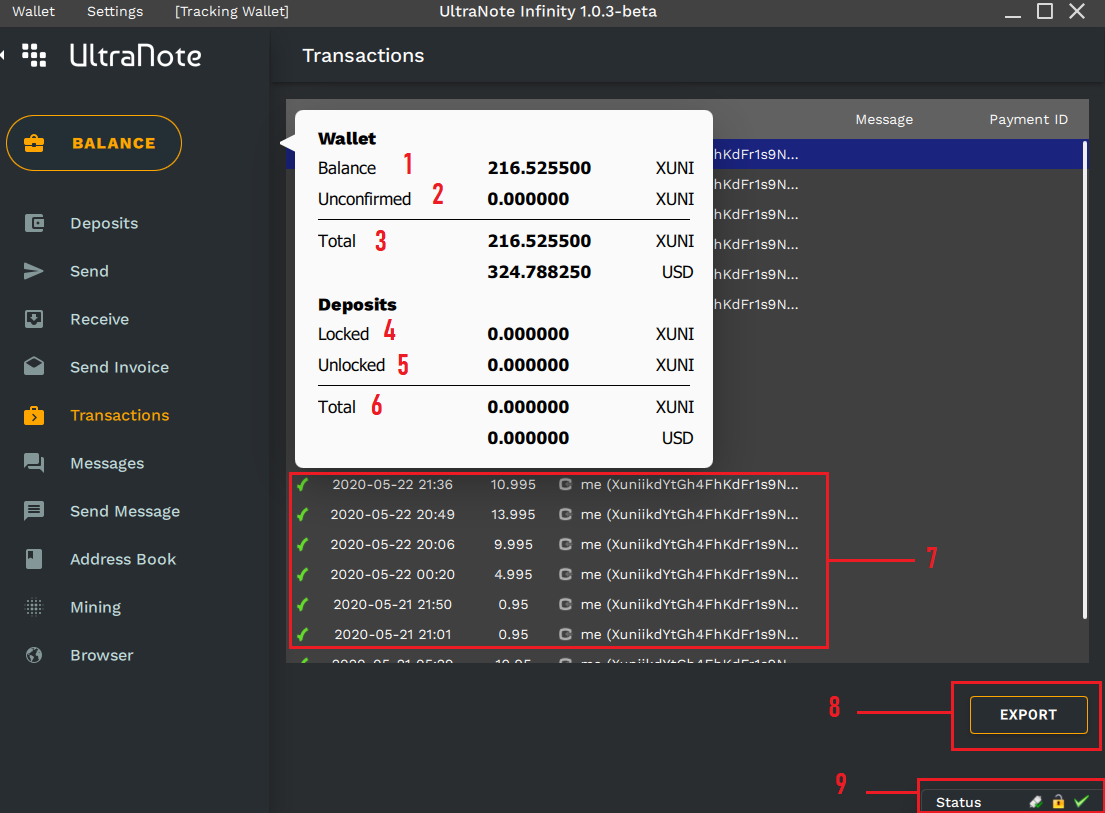
Task: Click the UltraNote dotted logo icon
Action: point(34,55)
